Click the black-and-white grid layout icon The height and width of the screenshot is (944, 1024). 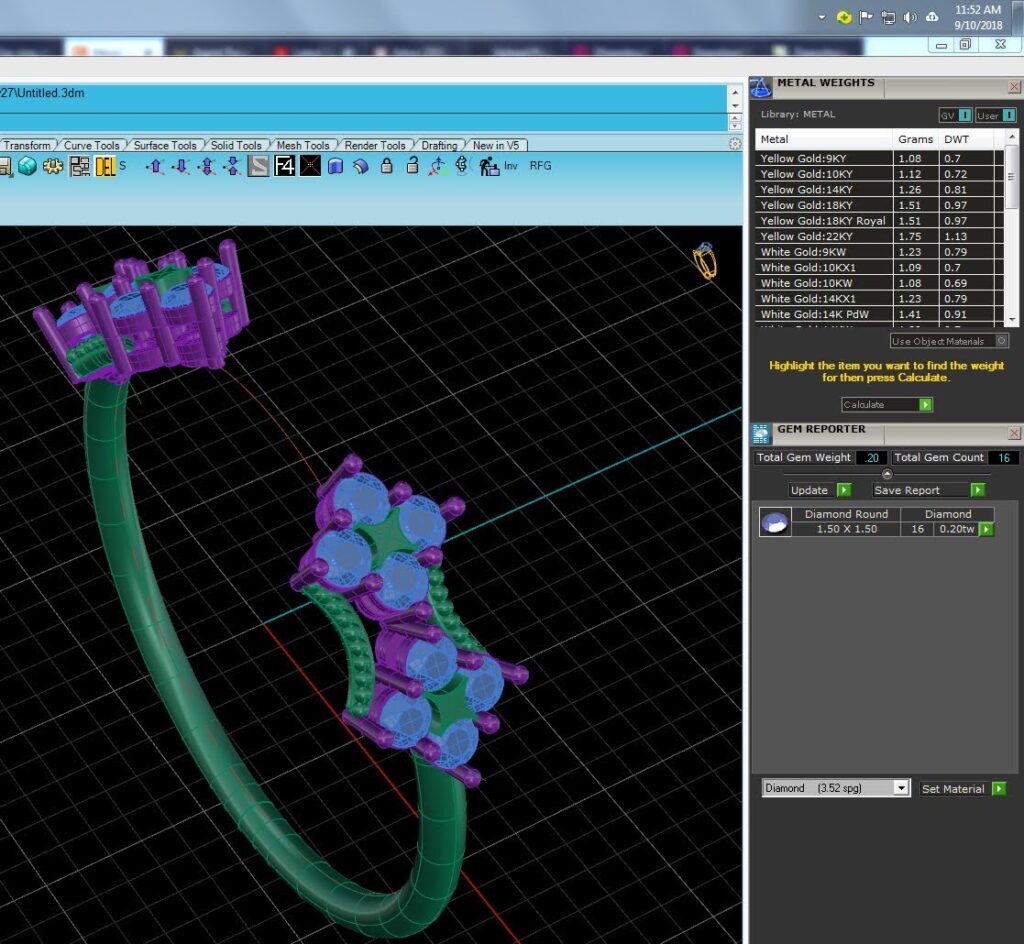80,166
